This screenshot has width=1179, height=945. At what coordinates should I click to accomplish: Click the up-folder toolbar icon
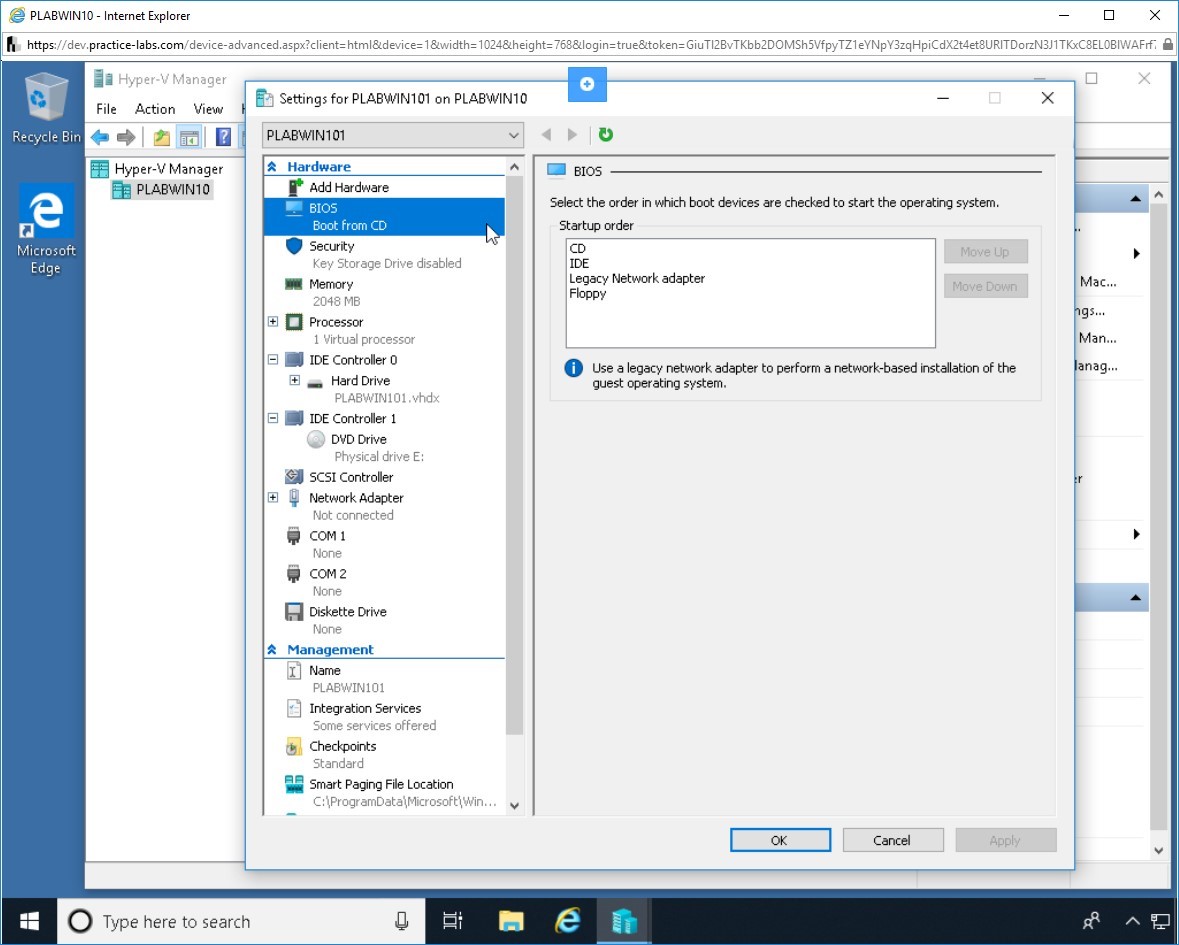162,138
